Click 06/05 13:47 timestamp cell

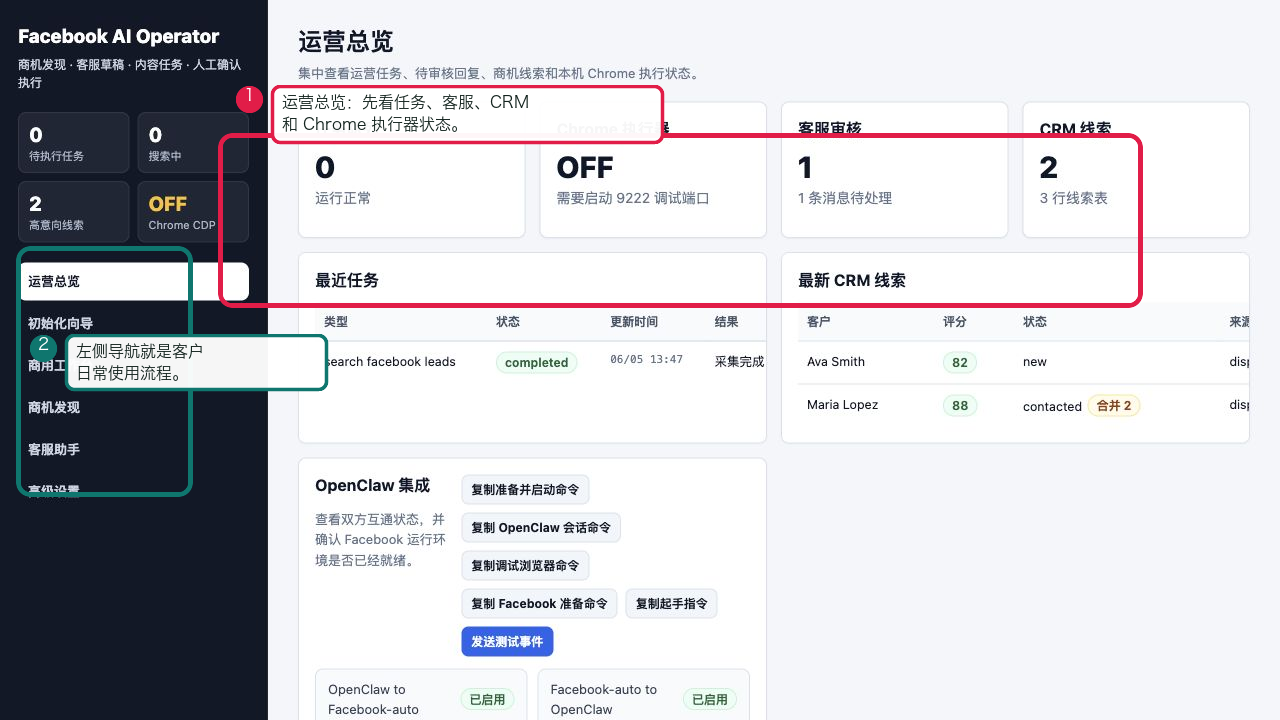point(646,359)
